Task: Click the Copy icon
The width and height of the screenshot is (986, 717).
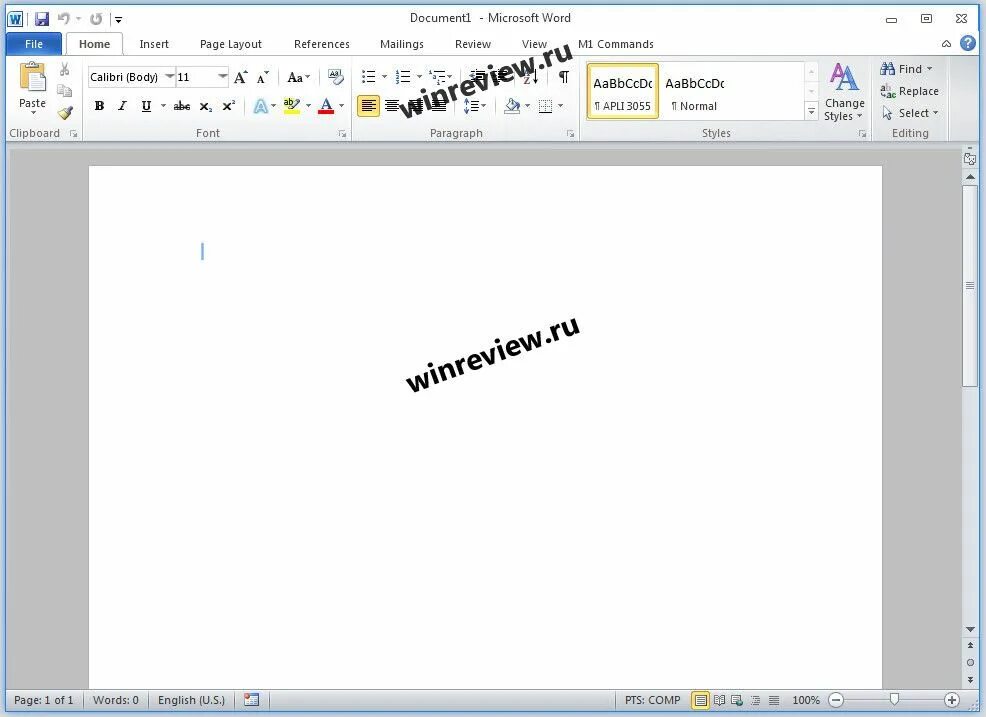Action: click(65, 91)
